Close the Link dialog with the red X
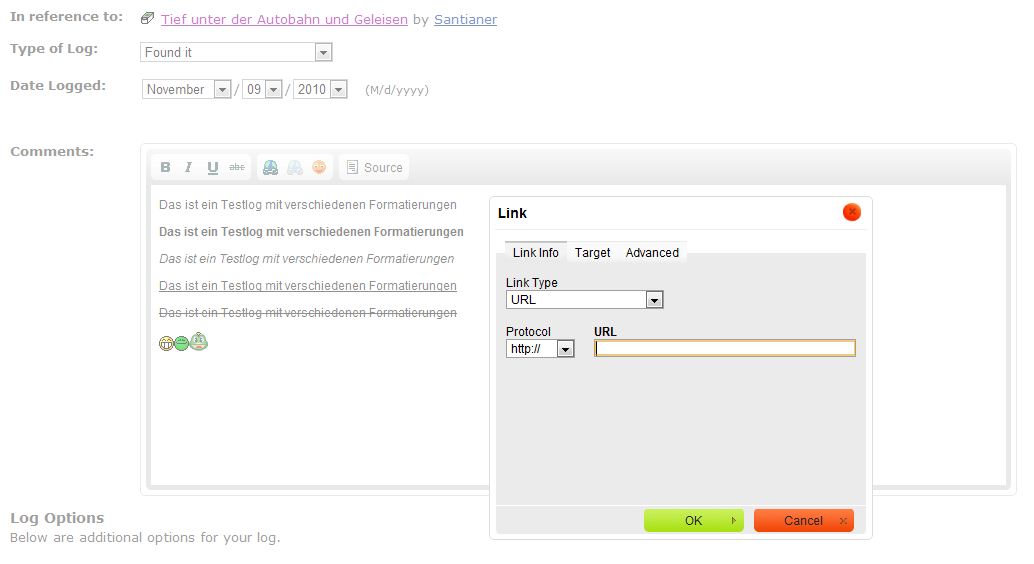The height and width of the screenshot is (564, 1034). point(851,212)
